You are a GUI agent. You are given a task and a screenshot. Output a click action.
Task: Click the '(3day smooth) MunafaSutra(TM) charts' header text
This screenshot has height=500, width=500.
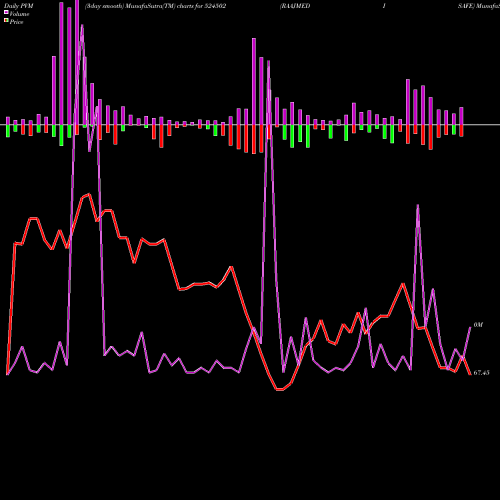tap(140, 6)
